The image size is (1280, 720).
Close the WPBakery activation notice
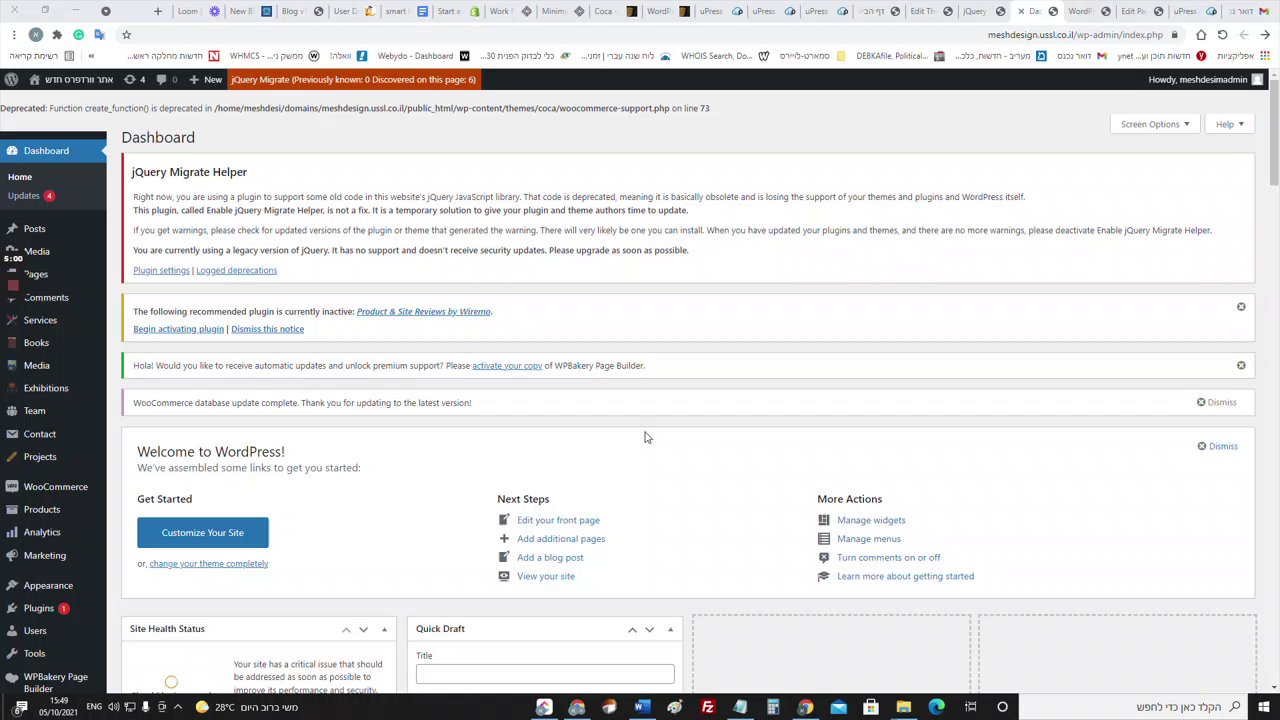coord(1241,365)
